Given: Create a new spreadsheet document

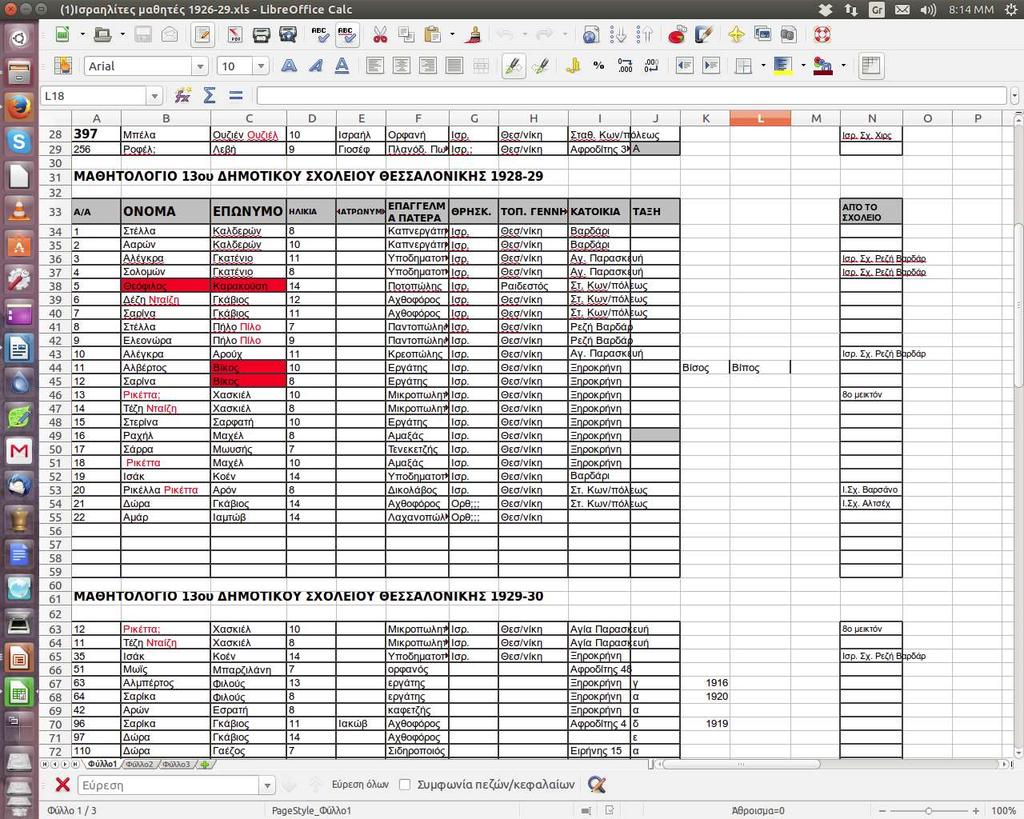Looking at the screenshot, I should (x=63, y=34).
